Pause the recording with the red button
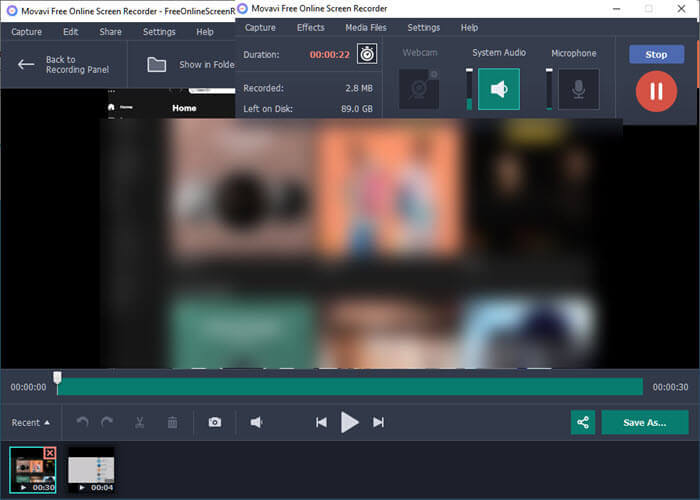 656,91
